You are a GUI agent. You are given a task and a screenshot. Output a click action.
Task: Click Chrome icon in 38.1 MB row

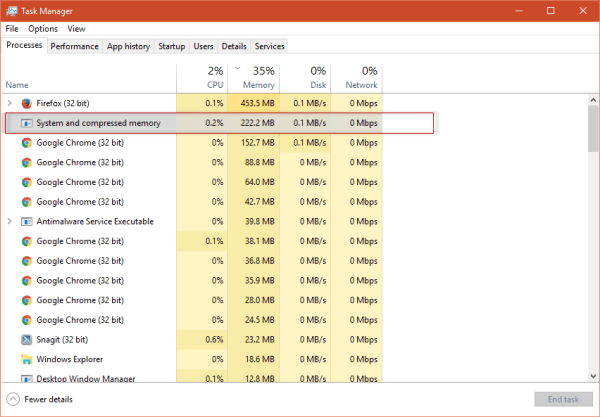point(26,241)
